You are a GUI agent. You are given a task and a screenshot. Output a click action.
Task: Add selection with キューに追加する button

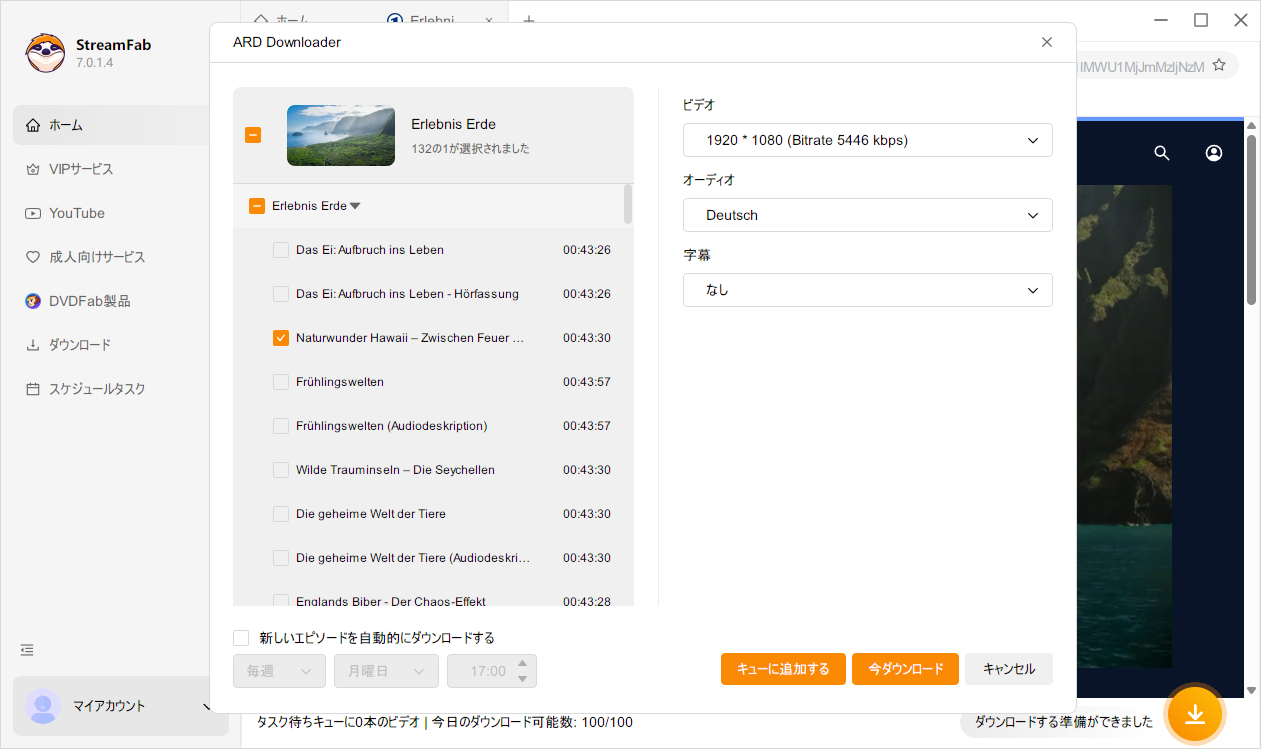click(783, 669)
